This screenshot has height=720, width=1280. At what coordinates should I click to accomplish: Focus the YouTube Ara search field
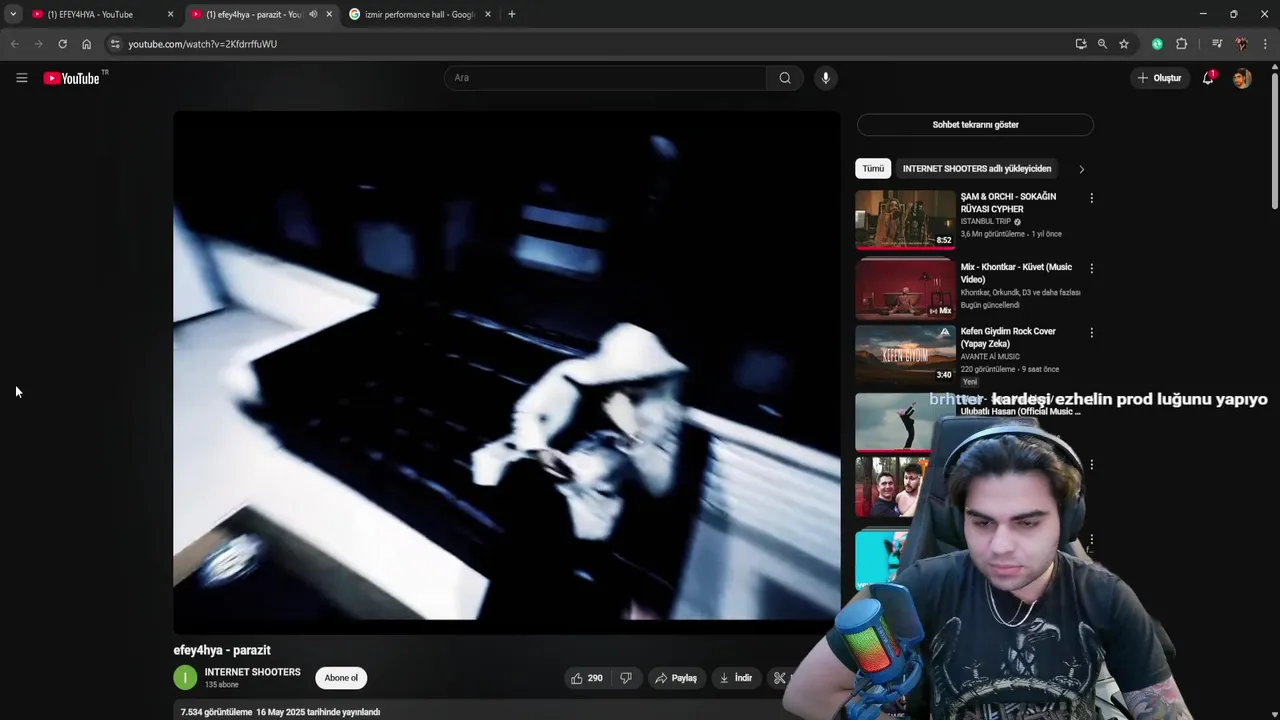pos(605,78)
